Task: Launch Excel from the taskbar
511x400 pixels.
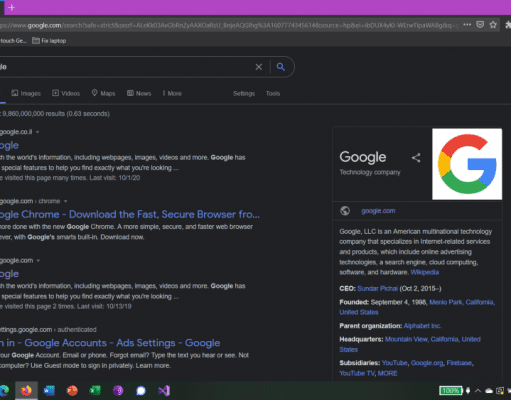Action: [x=95, y=390]
